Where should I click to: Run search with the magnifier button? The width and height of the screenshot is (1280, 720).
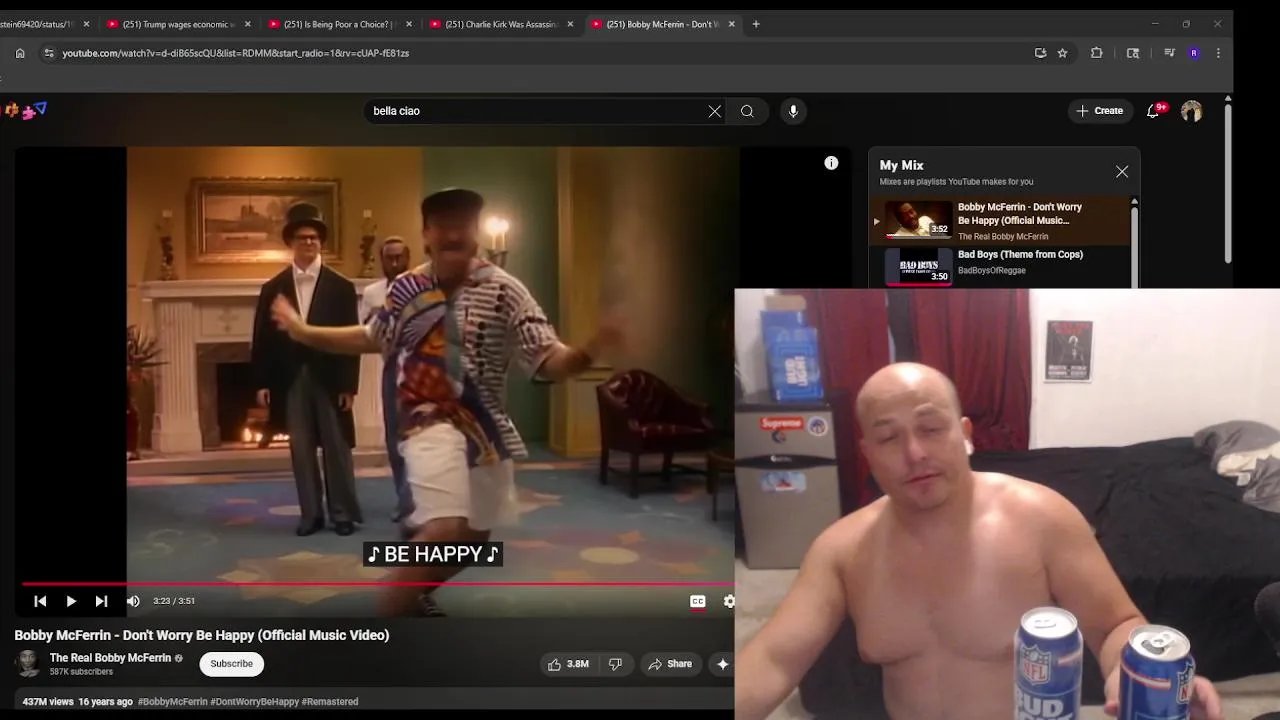click(747, 111)
